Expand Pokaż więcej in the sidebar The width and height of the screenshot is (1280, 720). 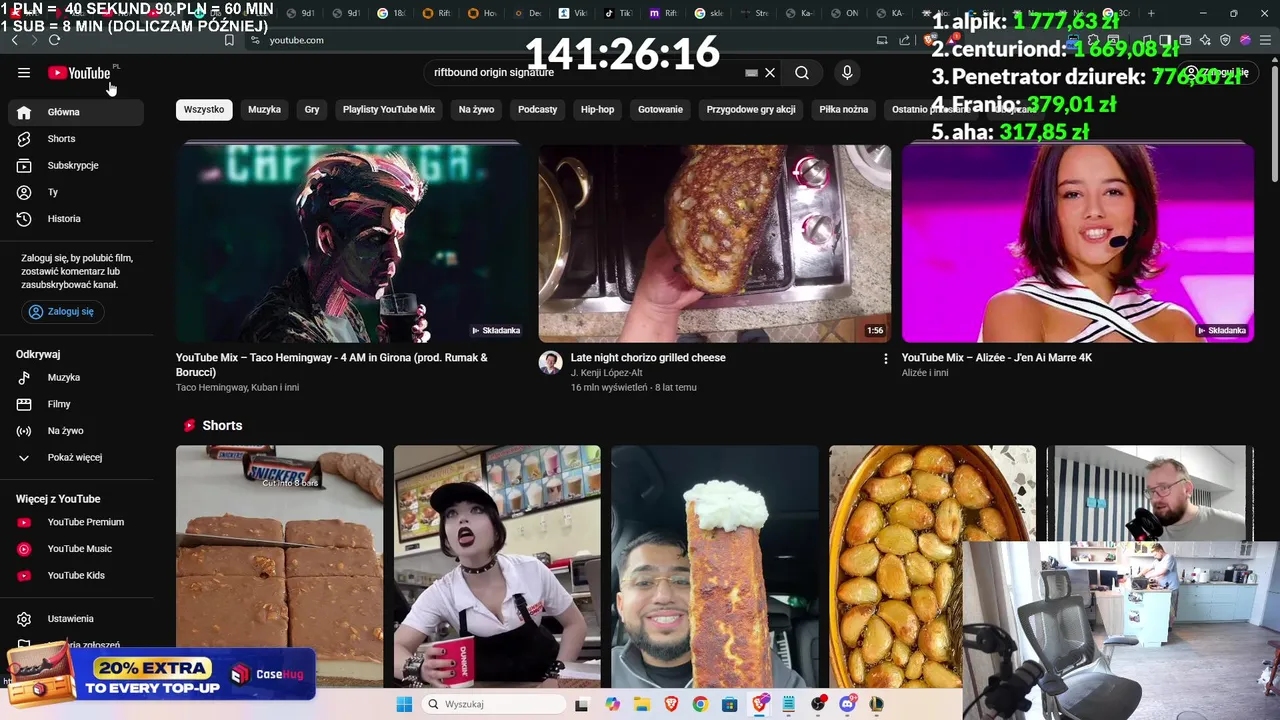point(76,457)
